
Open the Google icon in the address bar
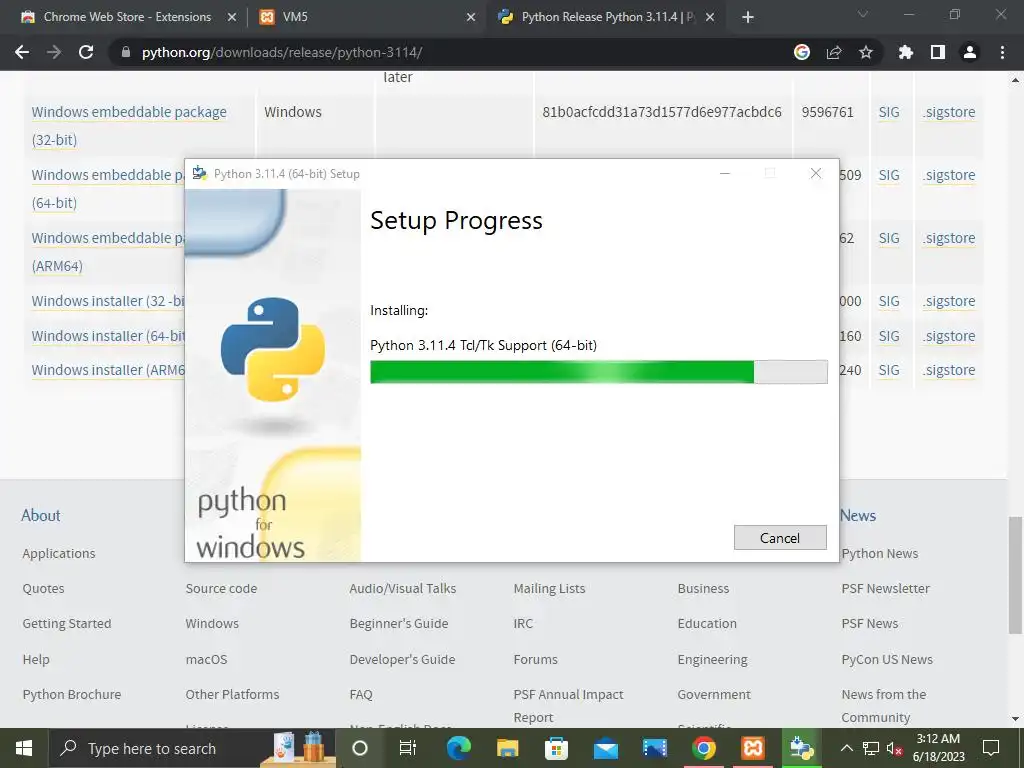[x=801, y=52]
